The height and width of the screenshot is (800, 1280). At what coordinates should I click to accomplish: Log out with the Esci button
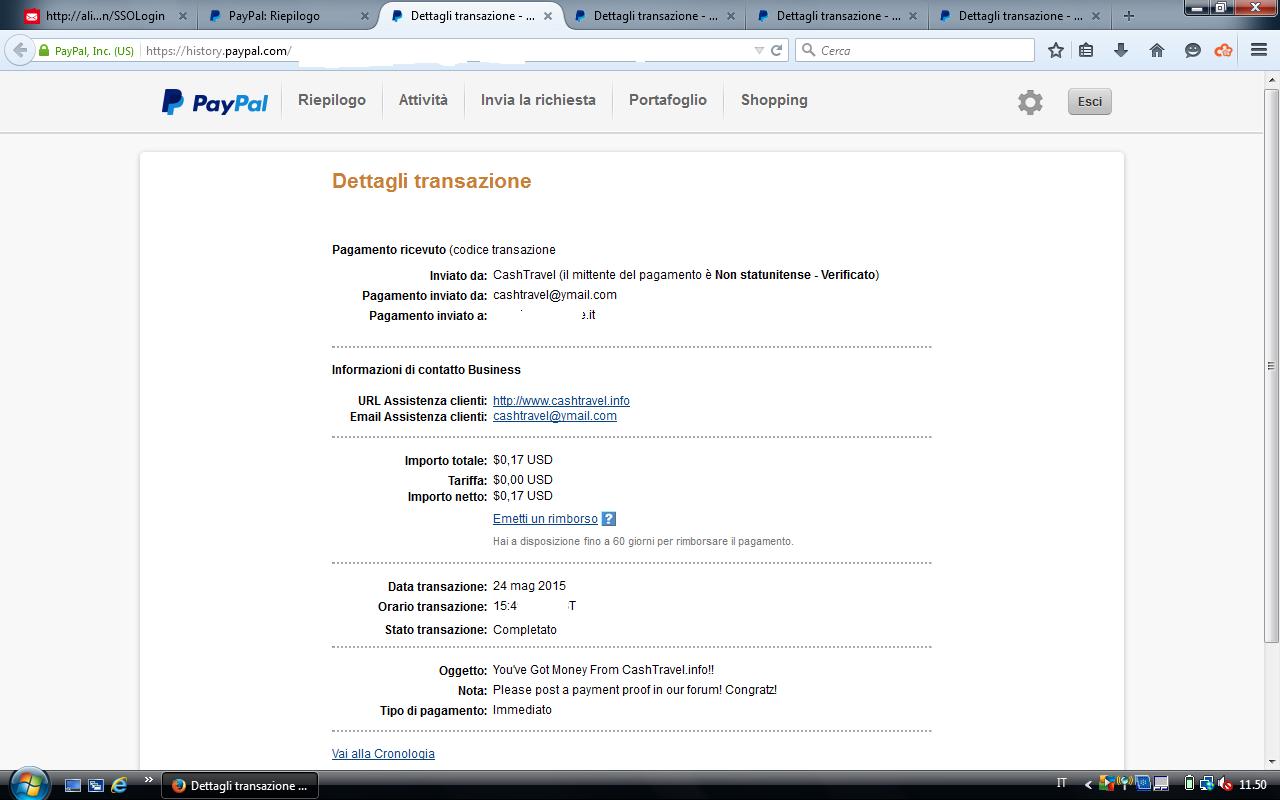coord(1089,101)
